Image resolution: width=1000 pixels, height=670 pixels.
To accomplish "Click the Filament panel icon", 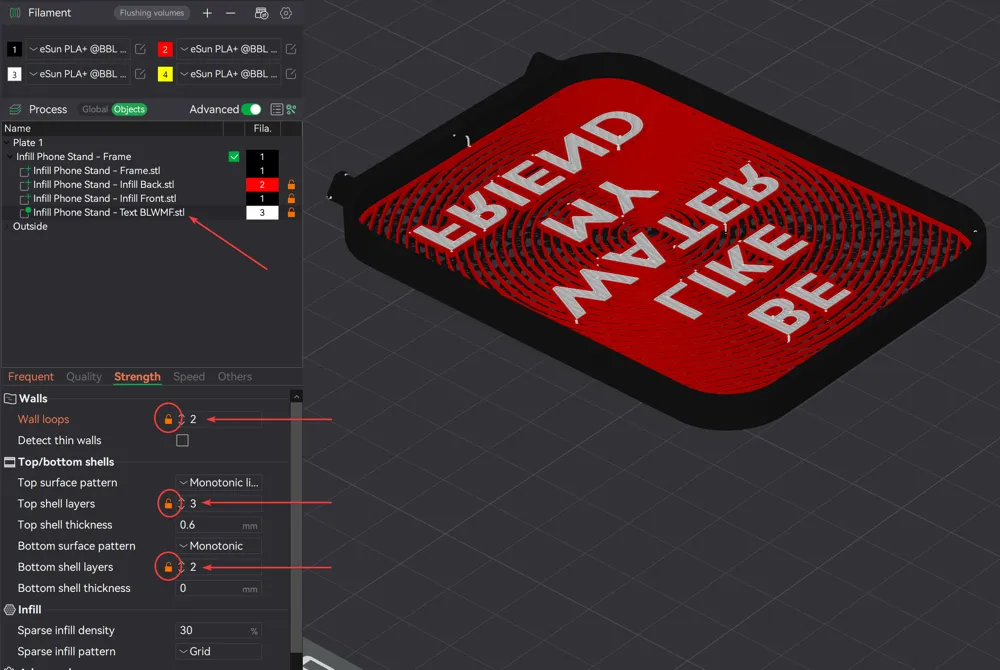I will tap(14, 13).
